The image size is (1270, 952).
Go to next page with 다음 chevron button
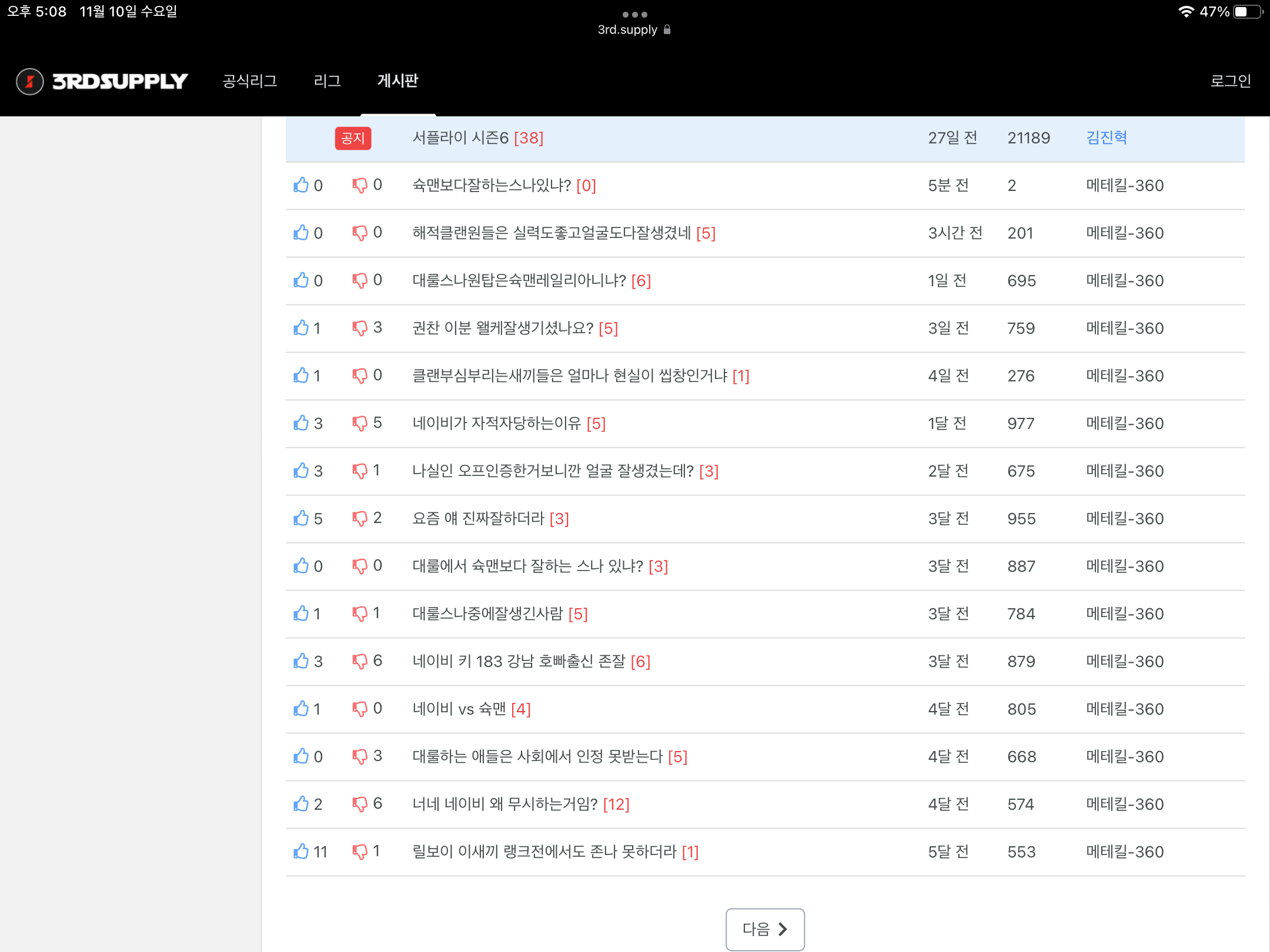[x=765, y=929]
